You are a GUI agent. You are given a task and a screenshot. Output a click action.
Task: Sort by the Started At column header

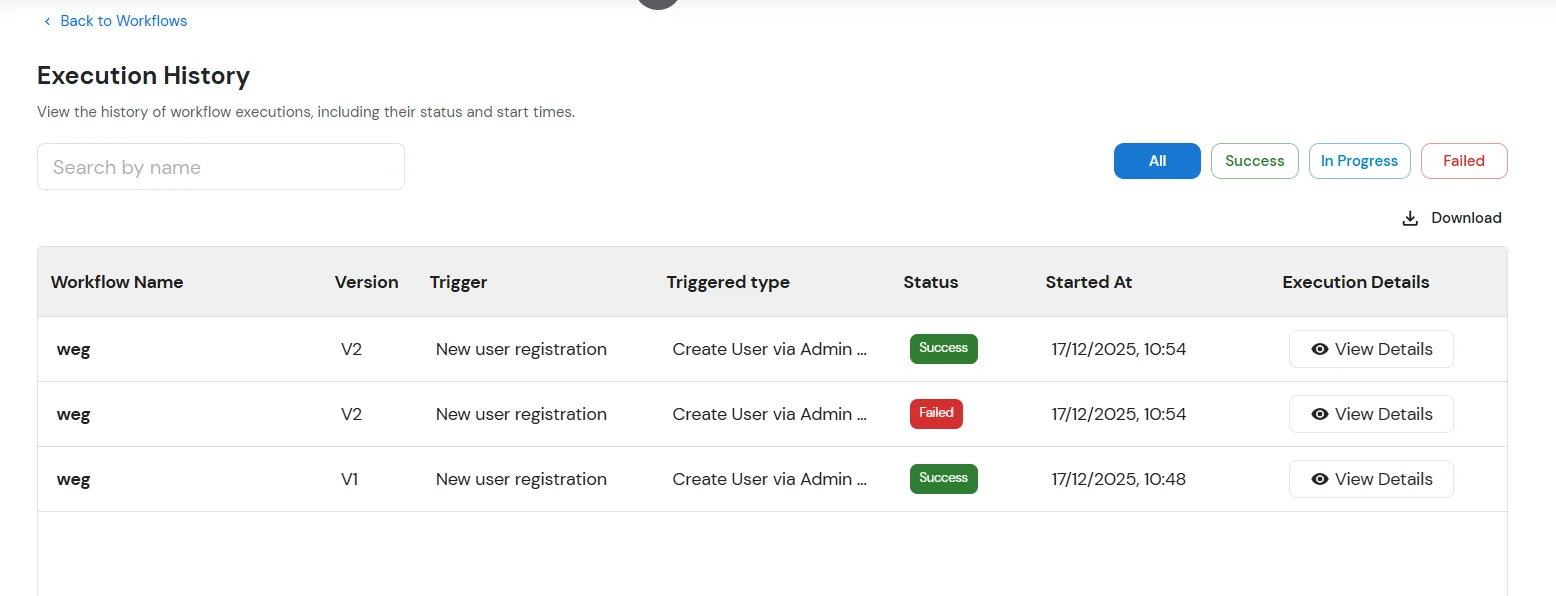click(1088, 282)
